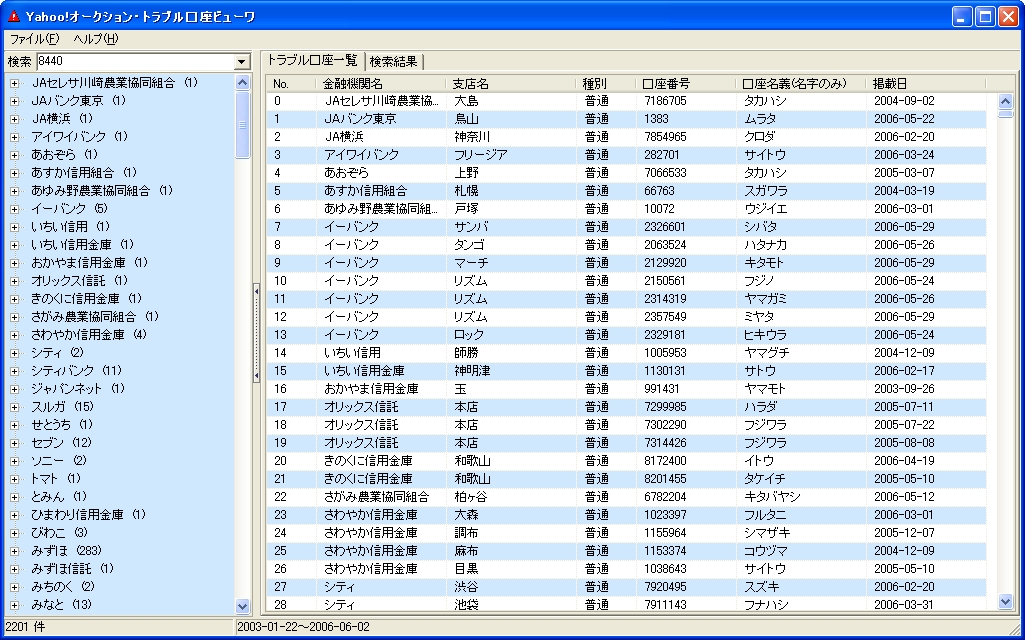
Task: Sort by the 支店名 column header
Action: click(x=512, y=84)
